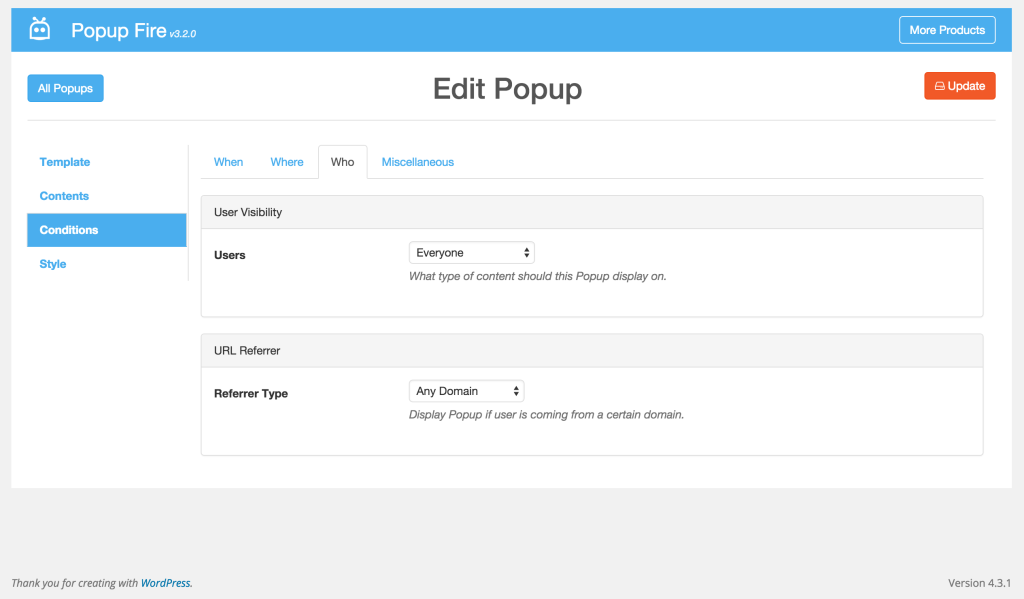Open the Miscellaneous tab
This screenshot has height=599, width=1024.
(x=417, y=162)
